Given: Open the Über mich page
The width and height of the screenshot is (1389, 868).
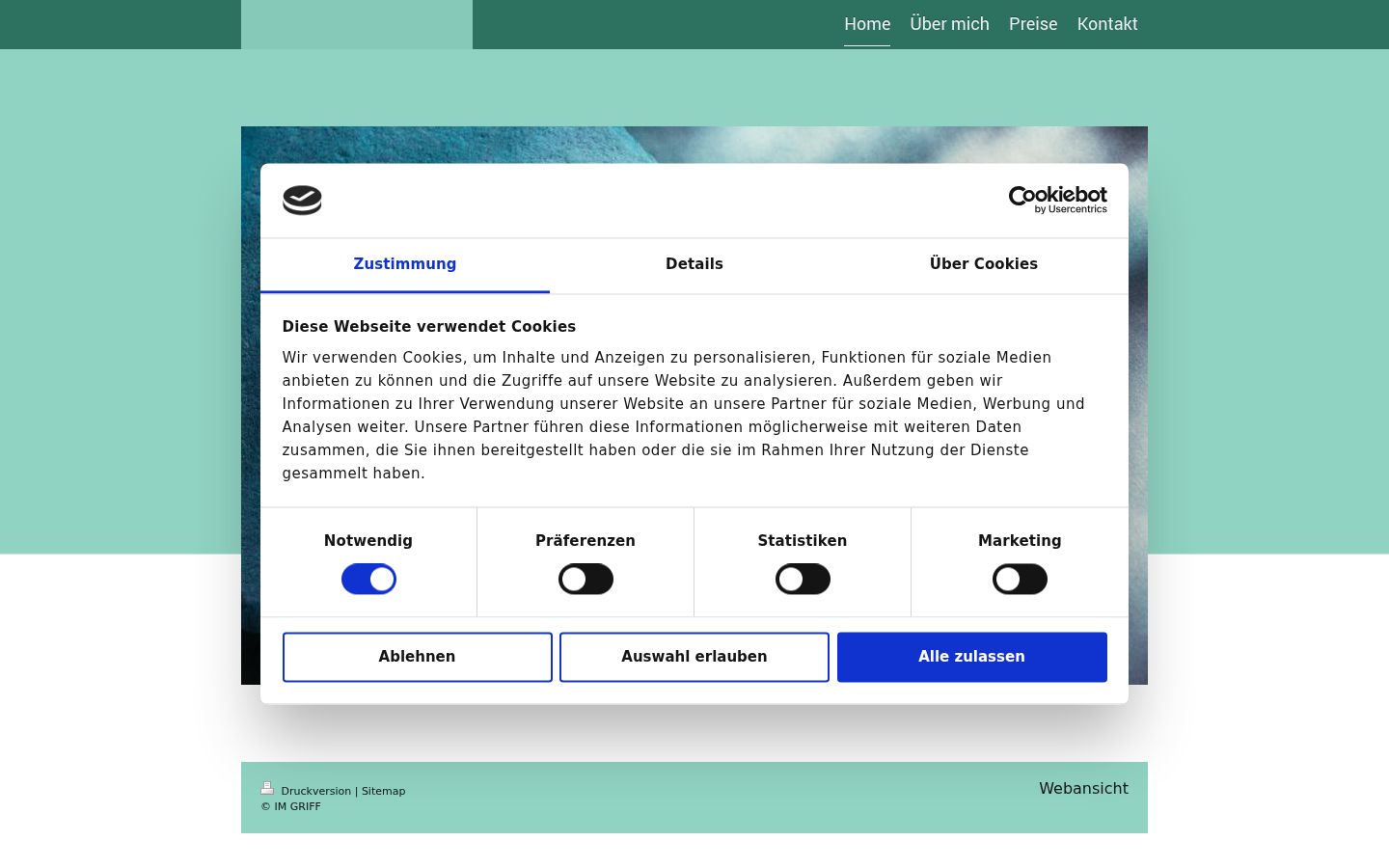Looking at the screenshot, I should click(949, 24).
